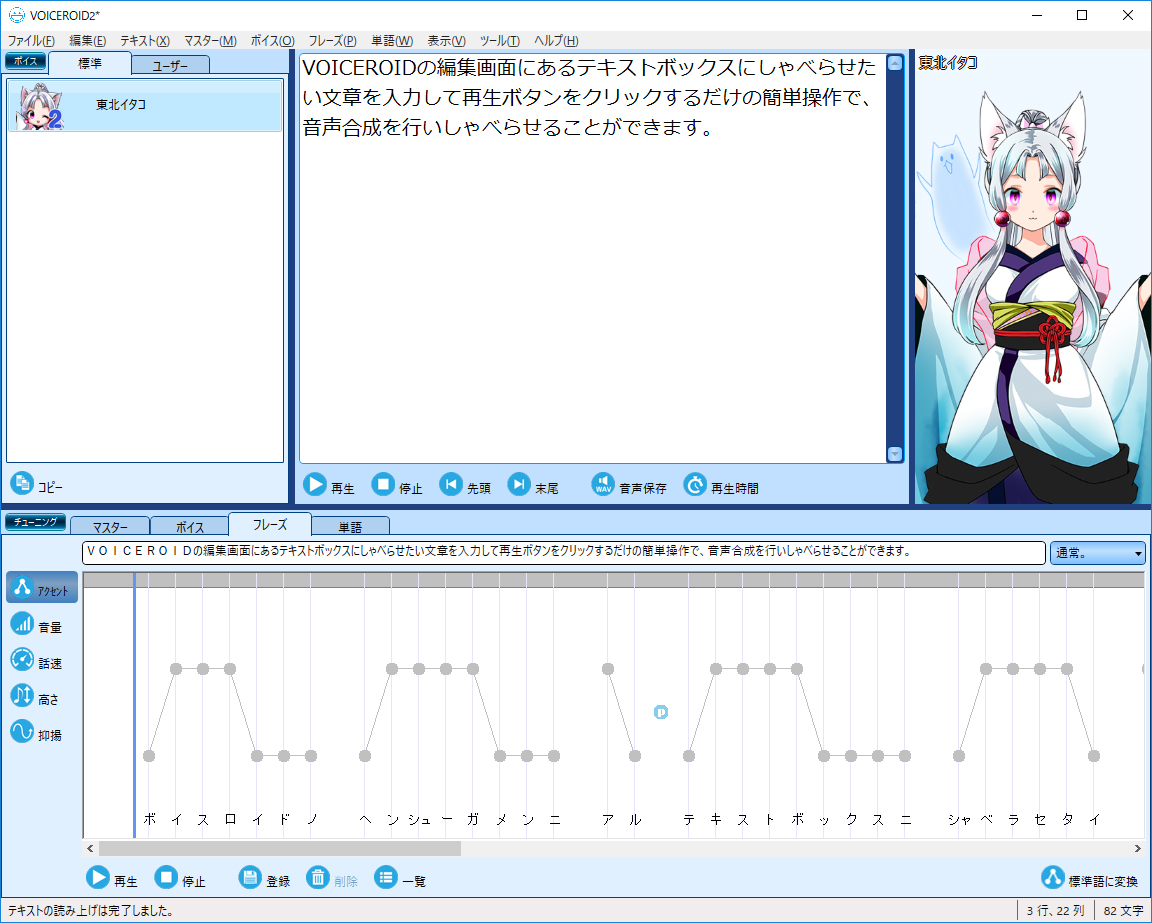Switch to the フレーズ tuning tab
The height and width of the screenshot is (923, 1152).
tap(270, 524)
